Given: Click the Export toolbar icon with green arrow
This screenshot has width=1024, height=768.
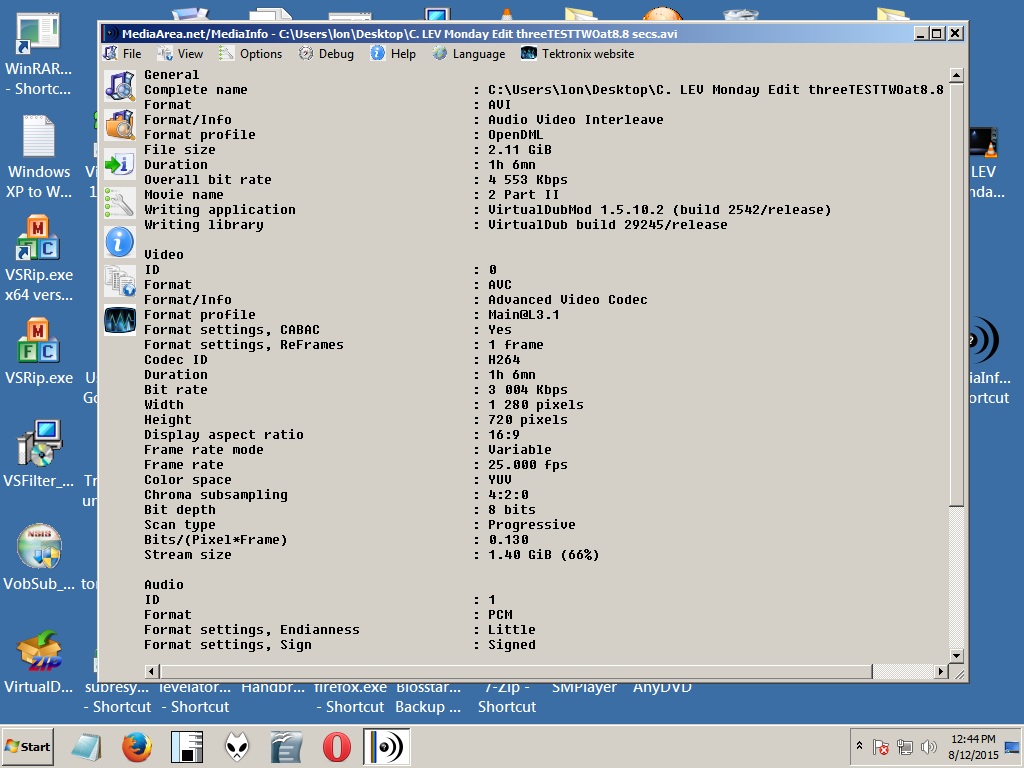Looking at the screenshot, I should pyautogui.click(x=120, y=164).
